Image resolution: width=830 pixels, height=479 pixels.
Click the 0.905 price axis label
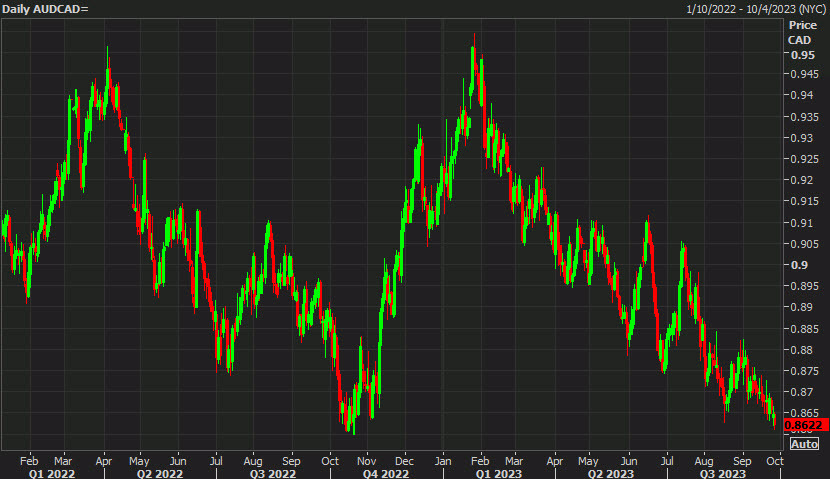(805, 243)
